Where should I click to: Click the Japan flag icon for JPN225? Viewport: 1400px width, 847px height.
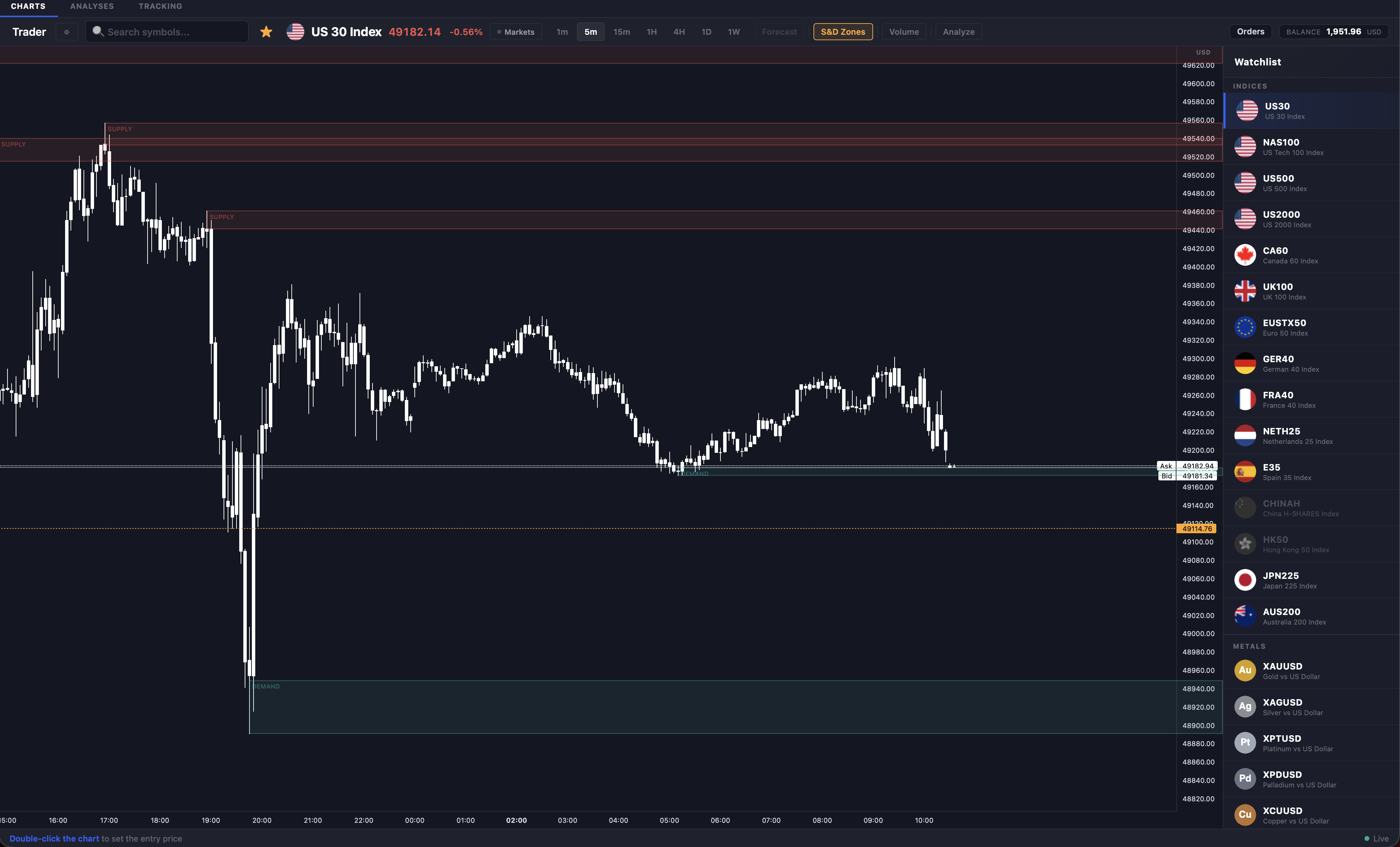pyautogui.click(x=1245, y=580)
